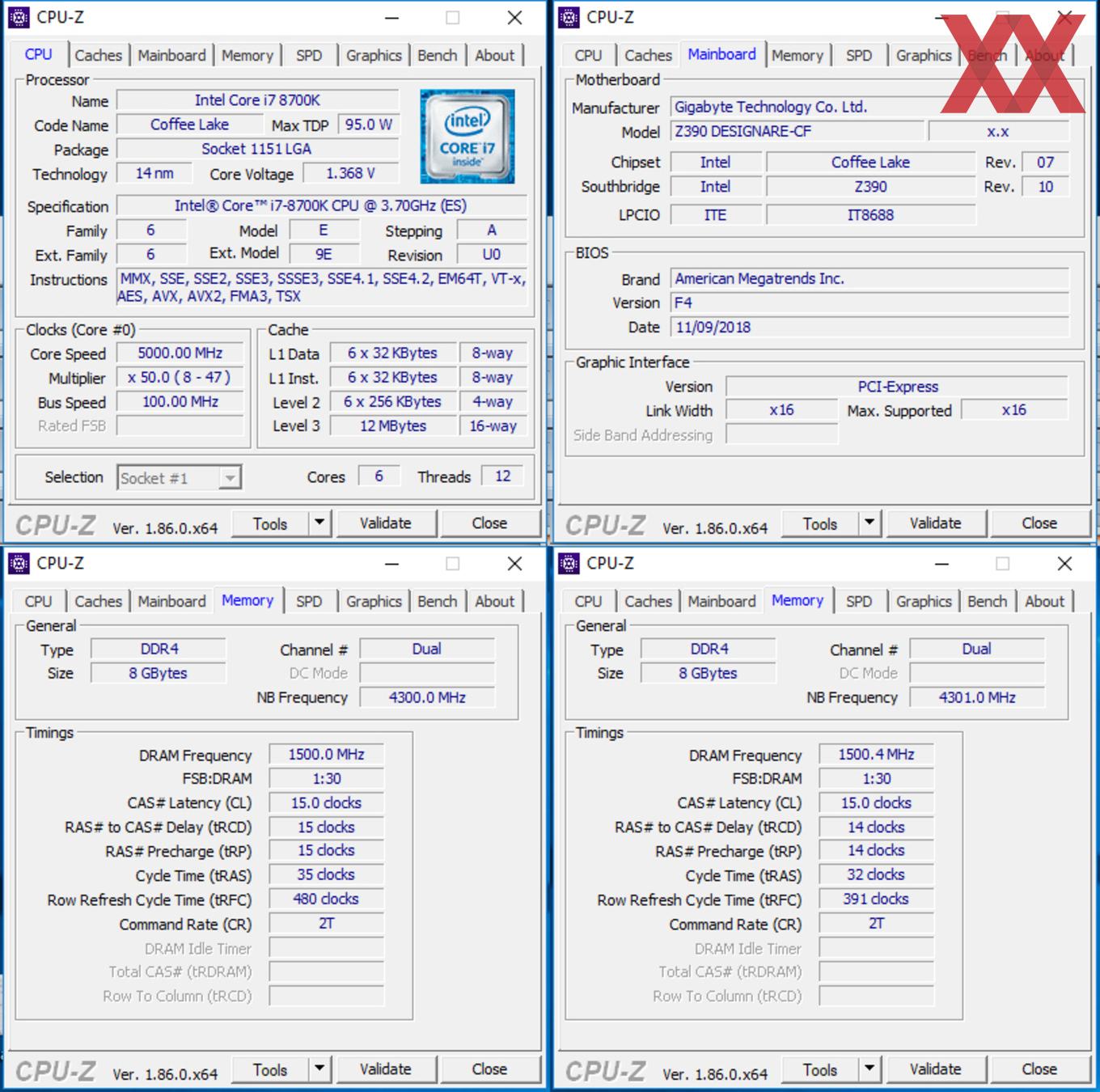Open Memory tab in the Mainboard window
Viewport: 1100px width, 1092px height.
(x=797, y=55)
